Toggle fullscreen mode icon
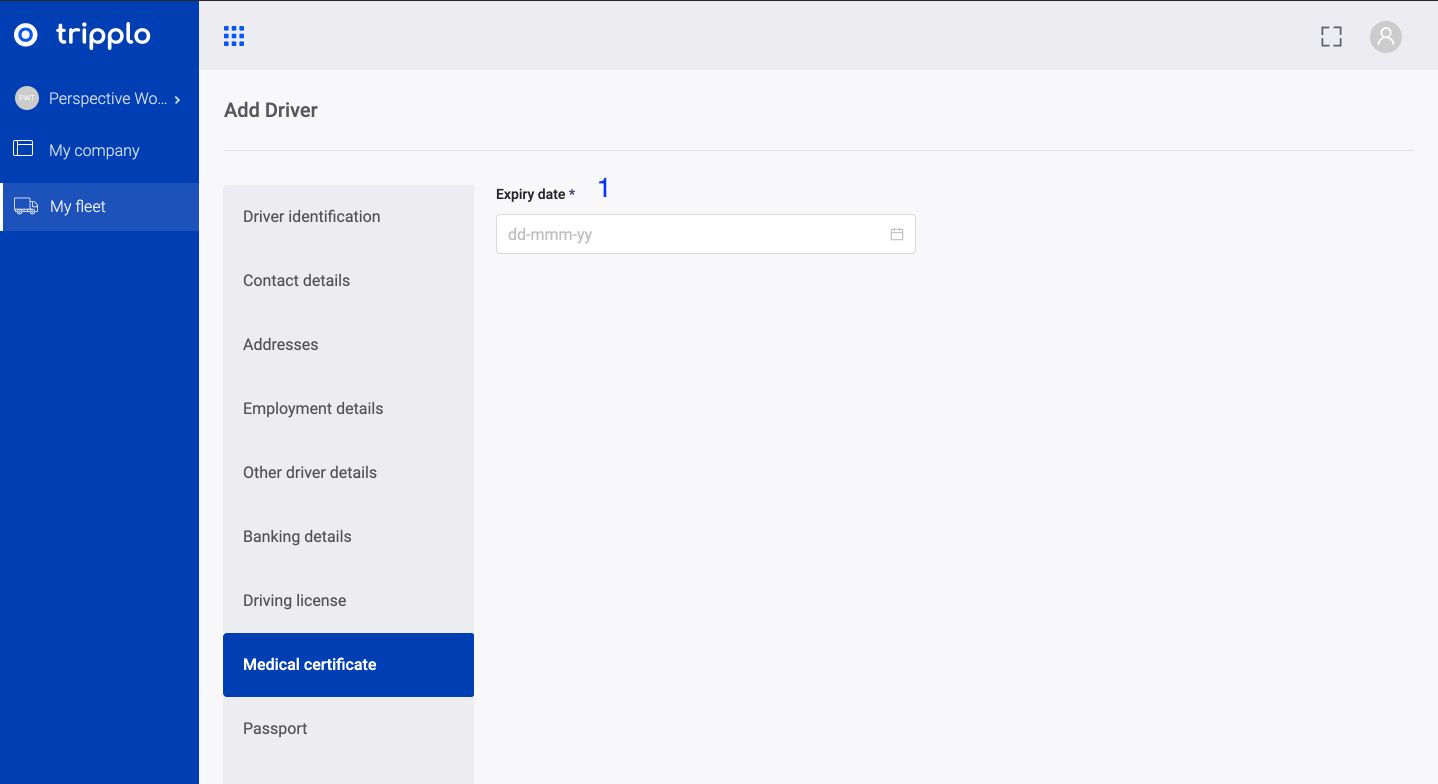 pyautogui.click(x=1330, y=37)
